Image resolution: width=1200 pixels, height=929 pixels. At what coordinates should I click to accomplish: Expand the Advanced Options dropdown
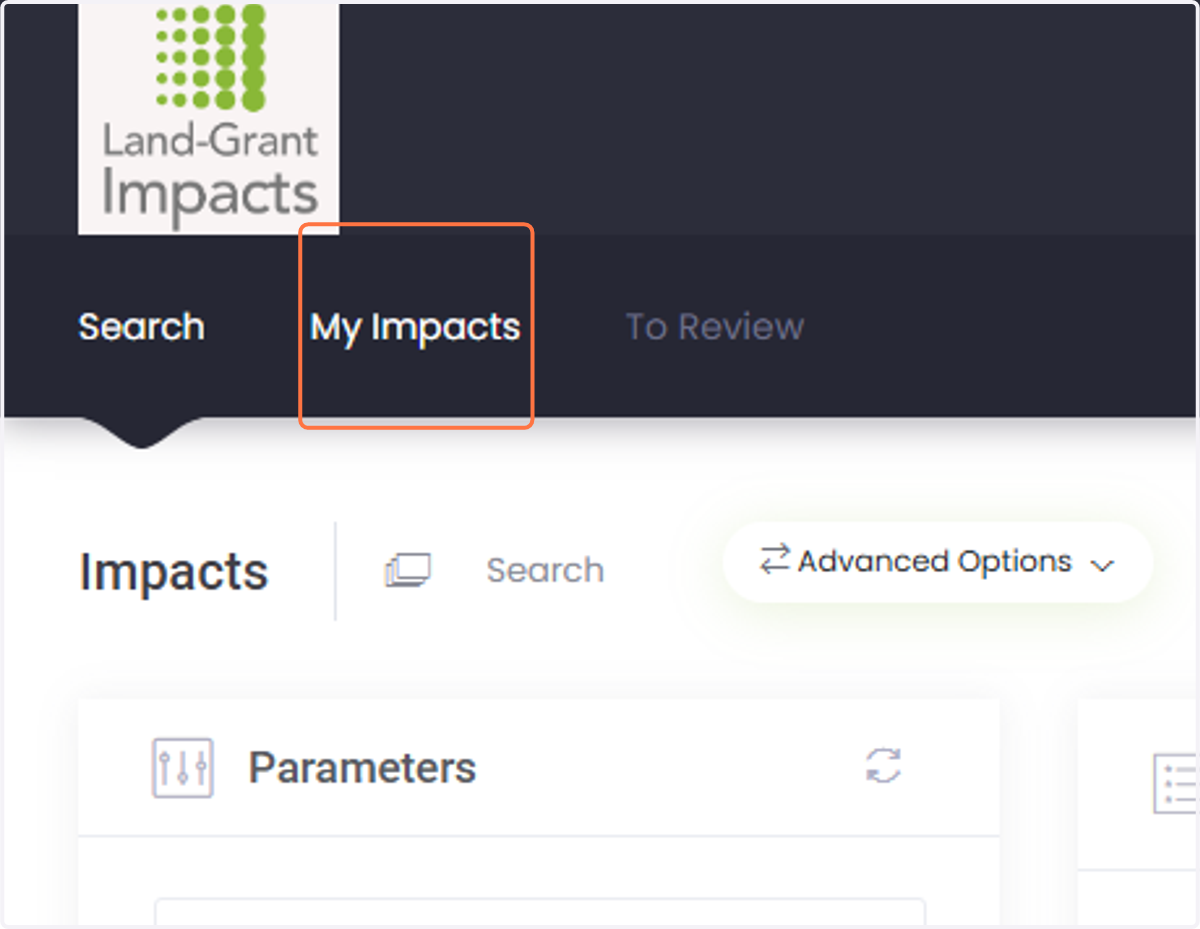click(937, 562)
